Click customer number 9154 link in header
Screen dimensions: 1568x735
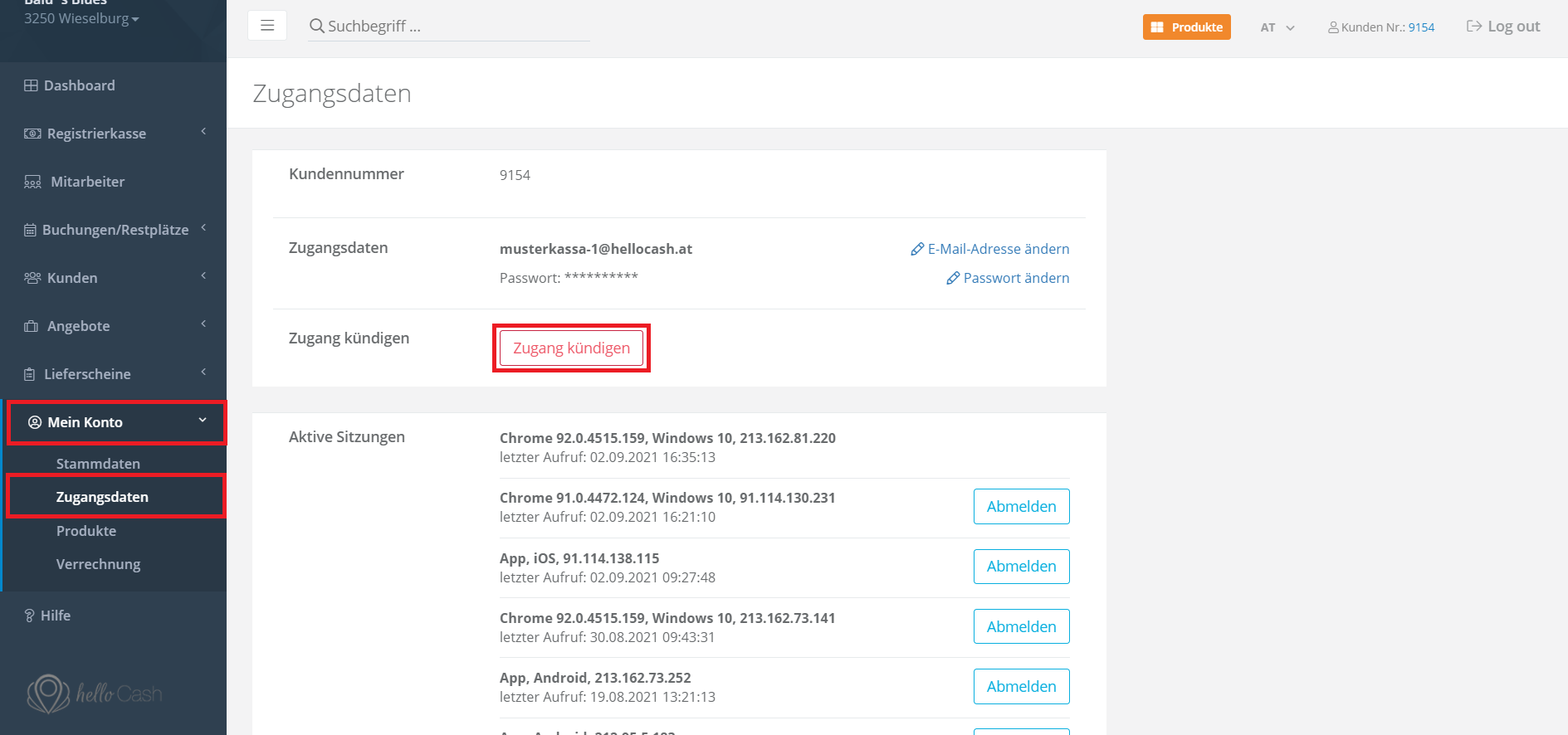point(1421,27)
